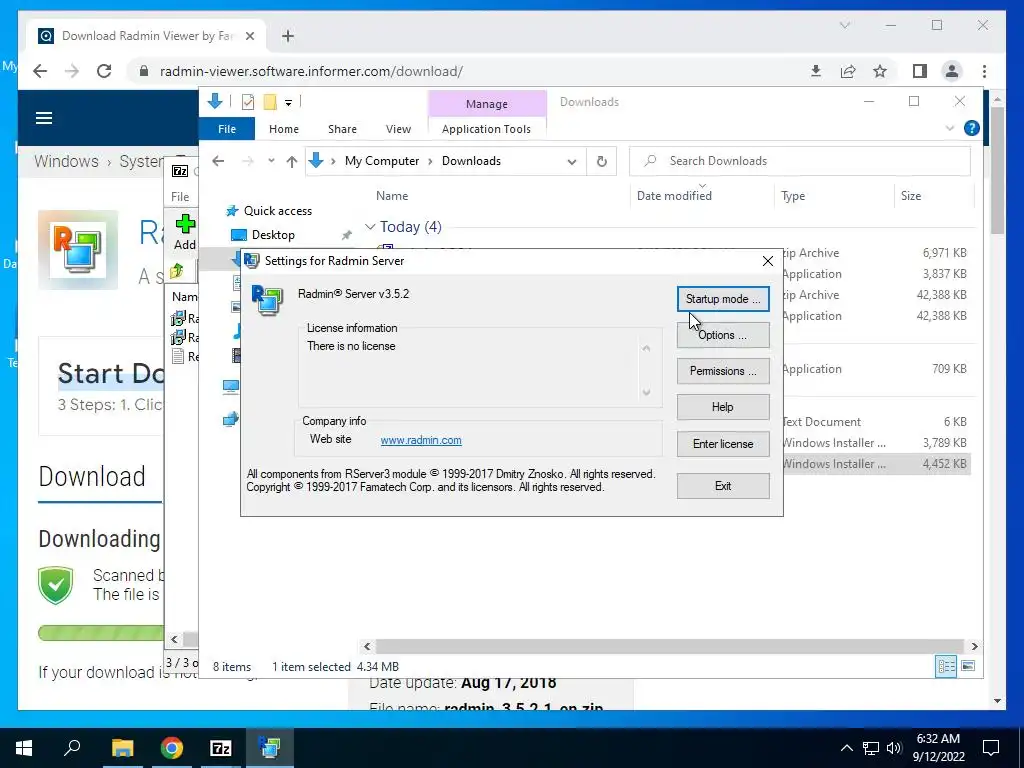This screenshot has height=768, width=1024.
Task: Open Chrome profile avatar
Action: (952, 71)
